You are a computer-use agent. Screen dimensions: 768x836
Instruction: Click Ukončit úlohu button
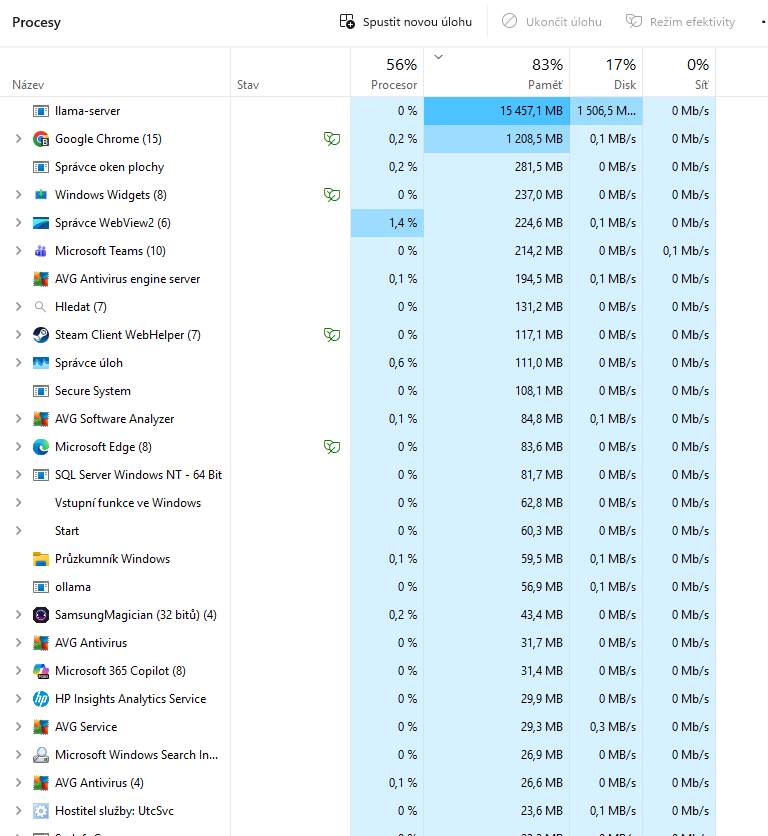coord(552,22)
